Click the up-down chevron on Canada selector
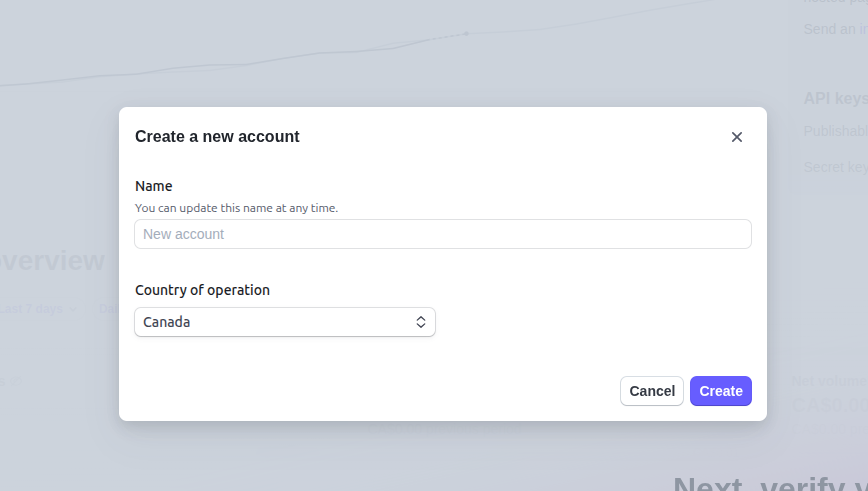This screenshot has width=868, height=491. (421, 322)
